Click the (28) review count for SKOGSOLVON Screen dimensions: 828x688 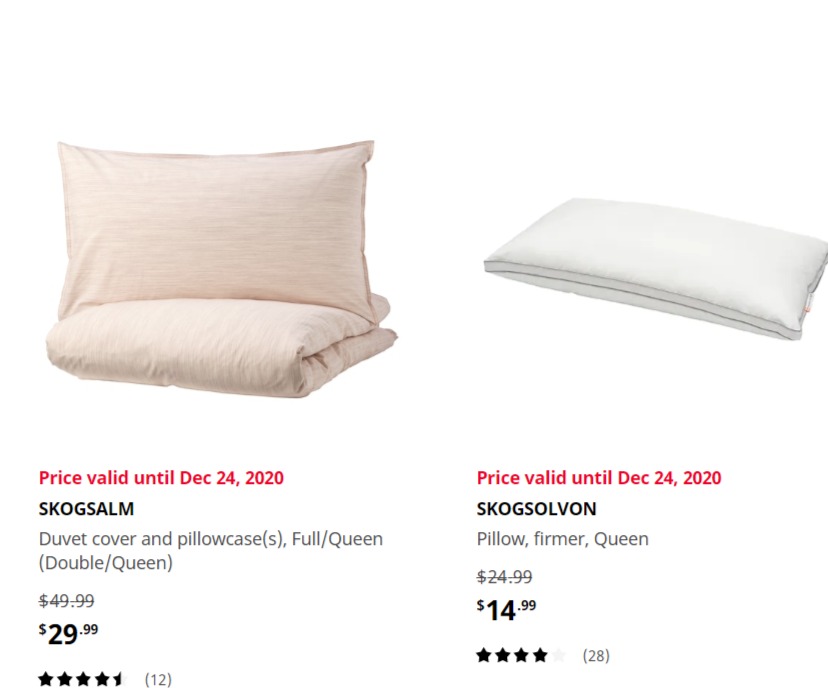(596, 656)
